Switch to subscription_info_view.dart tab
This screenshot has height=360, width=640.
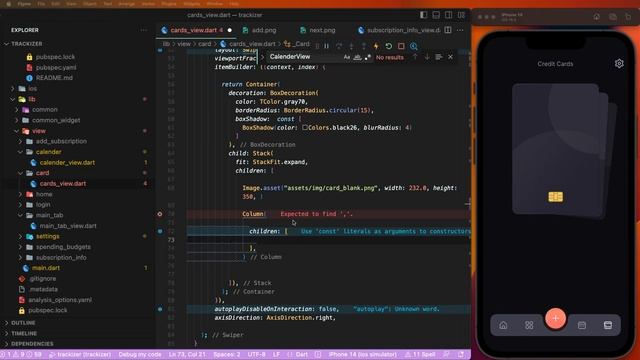(399, 30)
